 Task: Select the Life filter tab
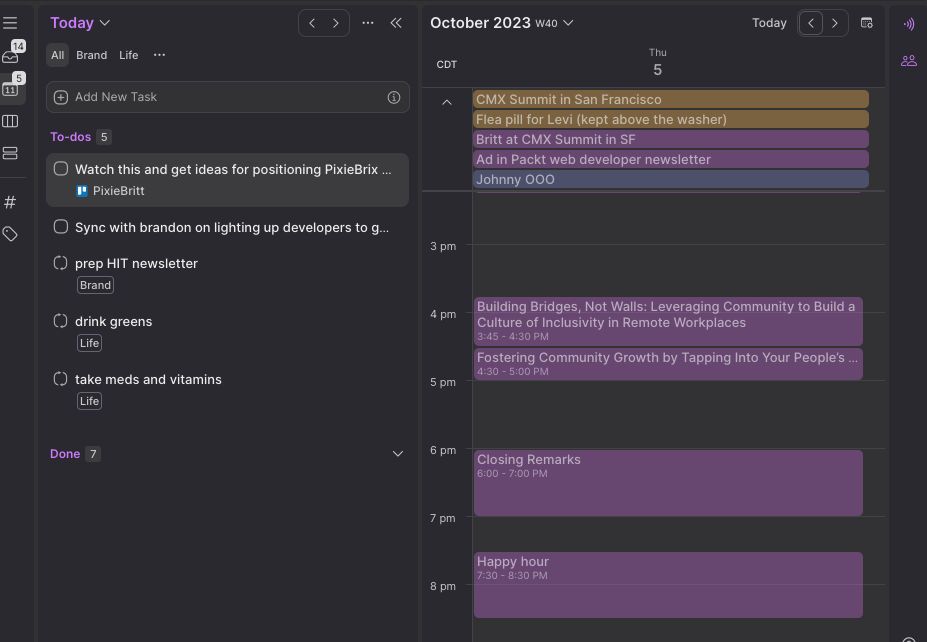(x=128, y=55)
